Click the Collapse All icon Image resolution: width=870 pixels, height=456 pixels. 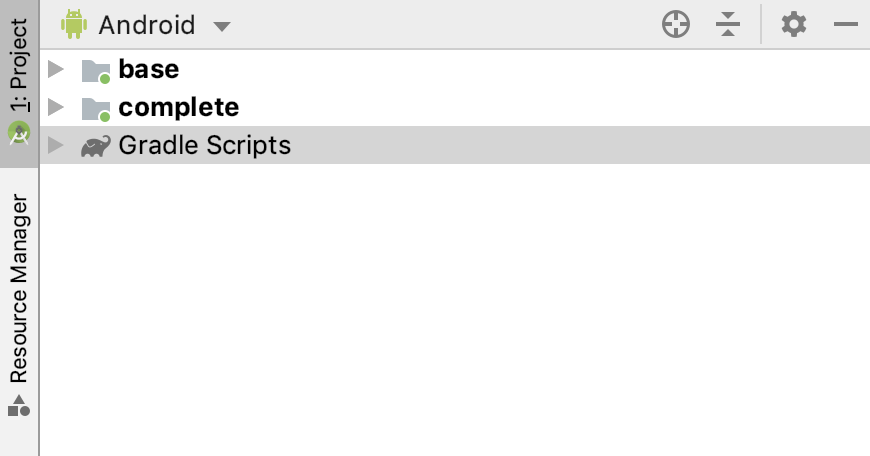click(728, 25)
